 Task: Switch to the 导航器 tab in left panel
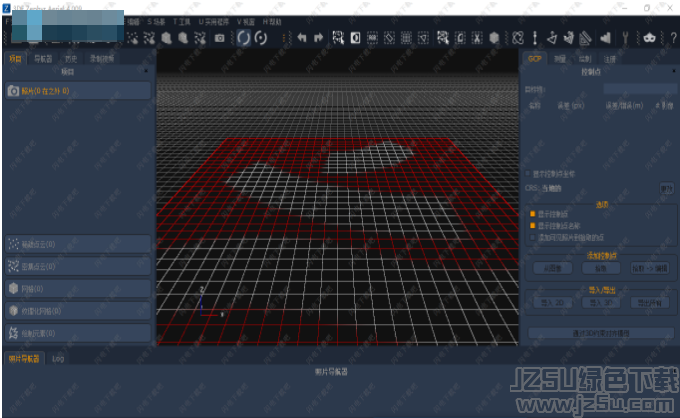click(43, 59)
